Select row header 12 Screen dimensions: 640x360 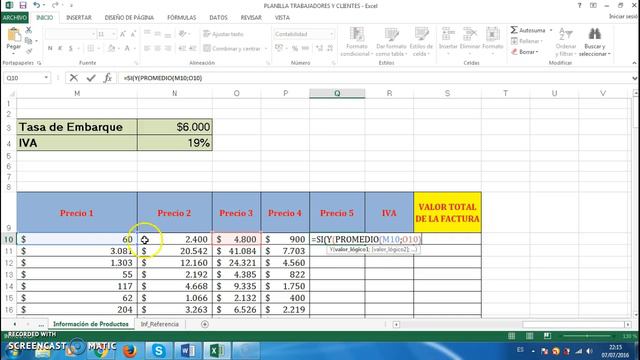pyautogui.click(x=9, y=262)
